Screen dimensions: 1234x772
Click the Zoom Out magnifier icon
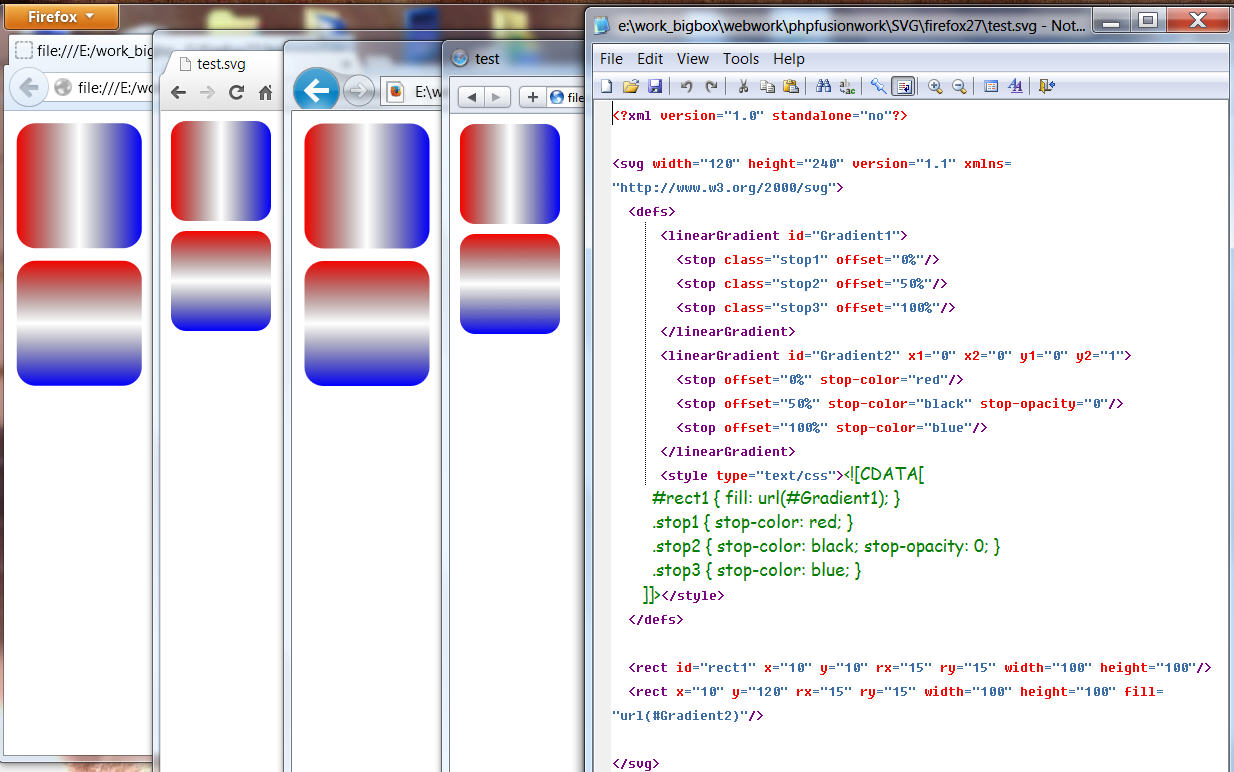coord(959,87)
